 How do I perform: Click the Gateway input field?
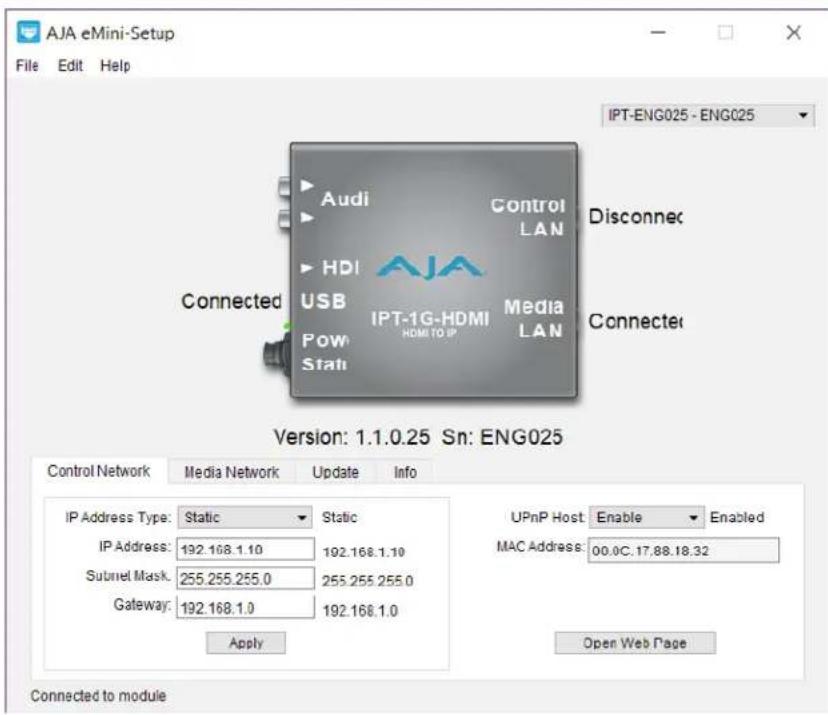tap(246, 607)
